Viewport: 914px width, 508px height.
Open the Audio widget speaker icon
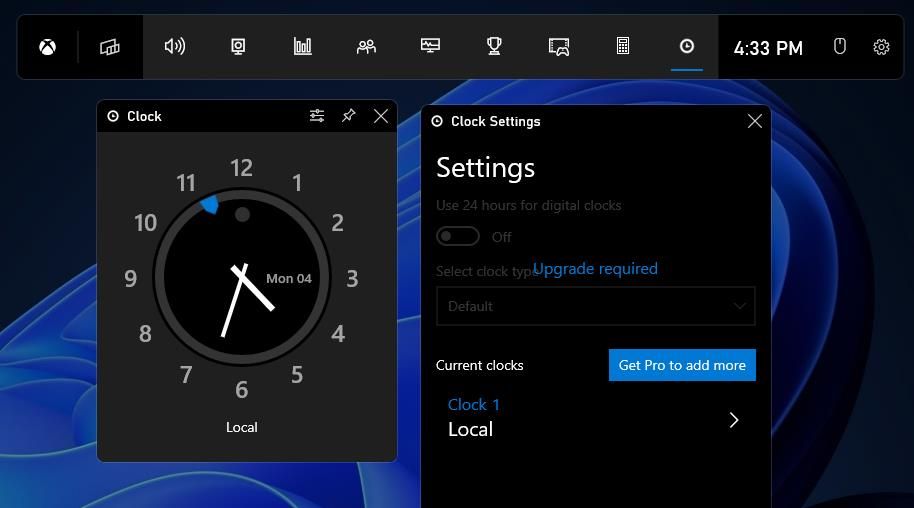click(175, 46)
